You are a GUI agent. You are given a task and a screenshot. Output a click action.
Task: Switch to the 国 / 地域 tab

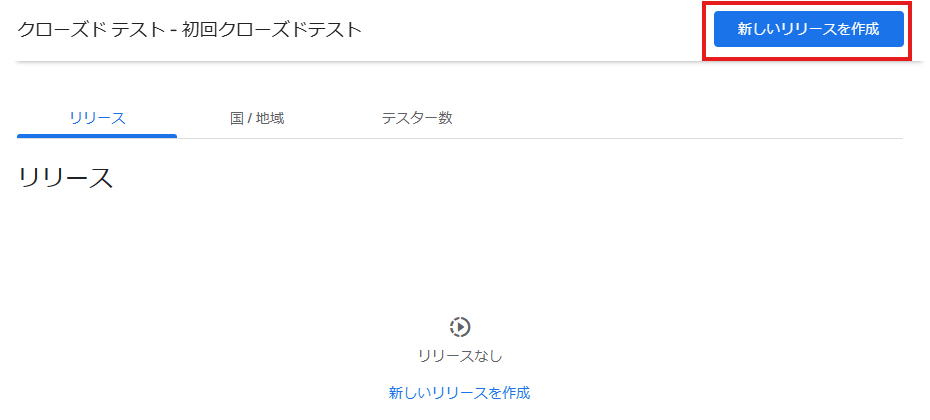(x=257, y=118)
